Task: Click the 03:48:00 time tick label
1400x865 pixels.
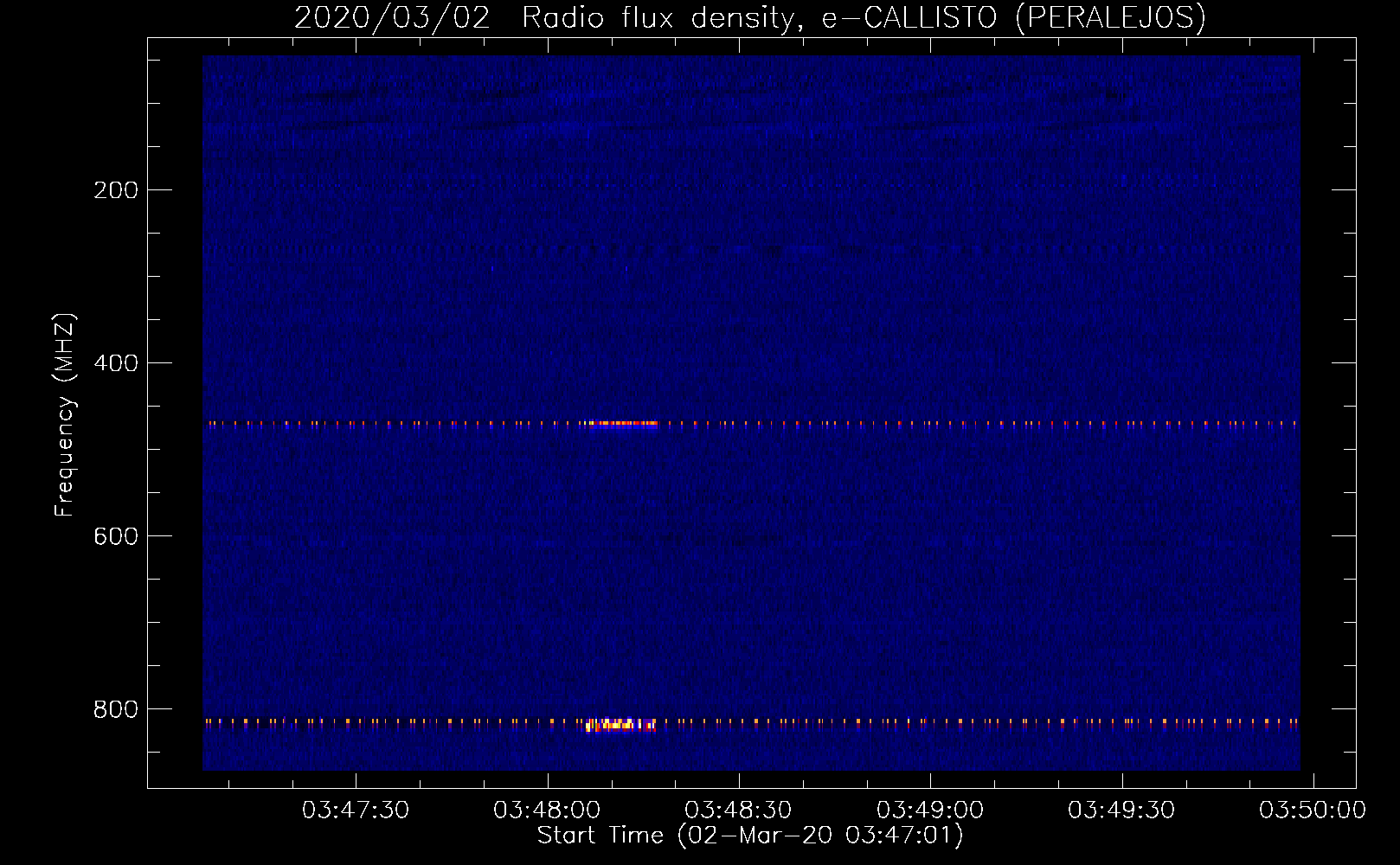Action: [547, 811]
